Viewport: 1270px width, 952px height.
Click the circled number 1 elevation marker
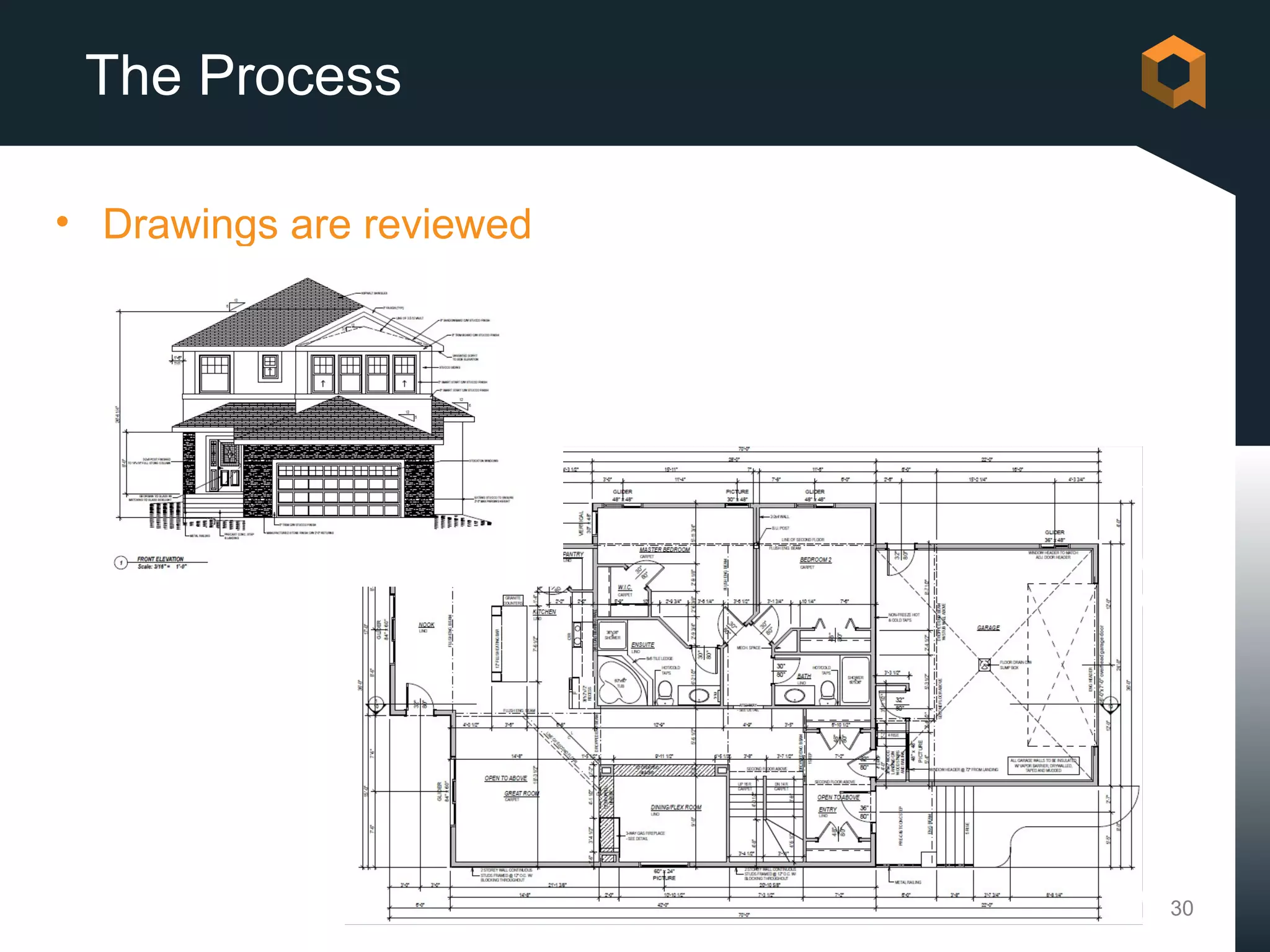(121, 563)
